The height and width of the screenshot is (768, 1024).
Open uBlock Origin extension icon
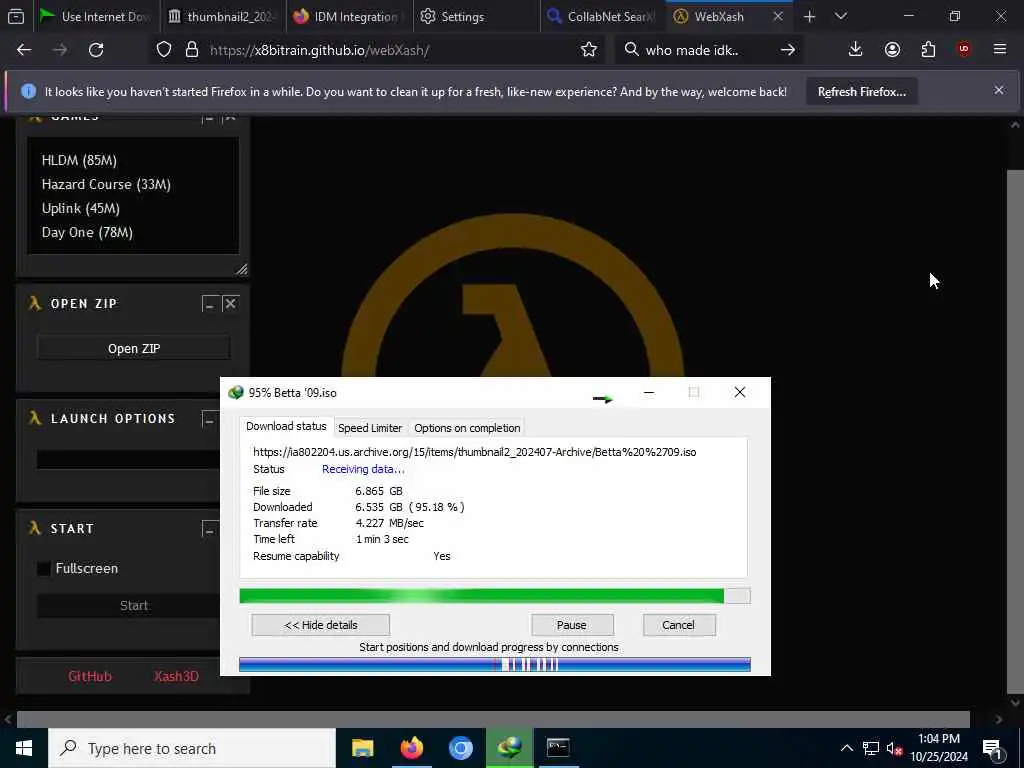point(964,50)
